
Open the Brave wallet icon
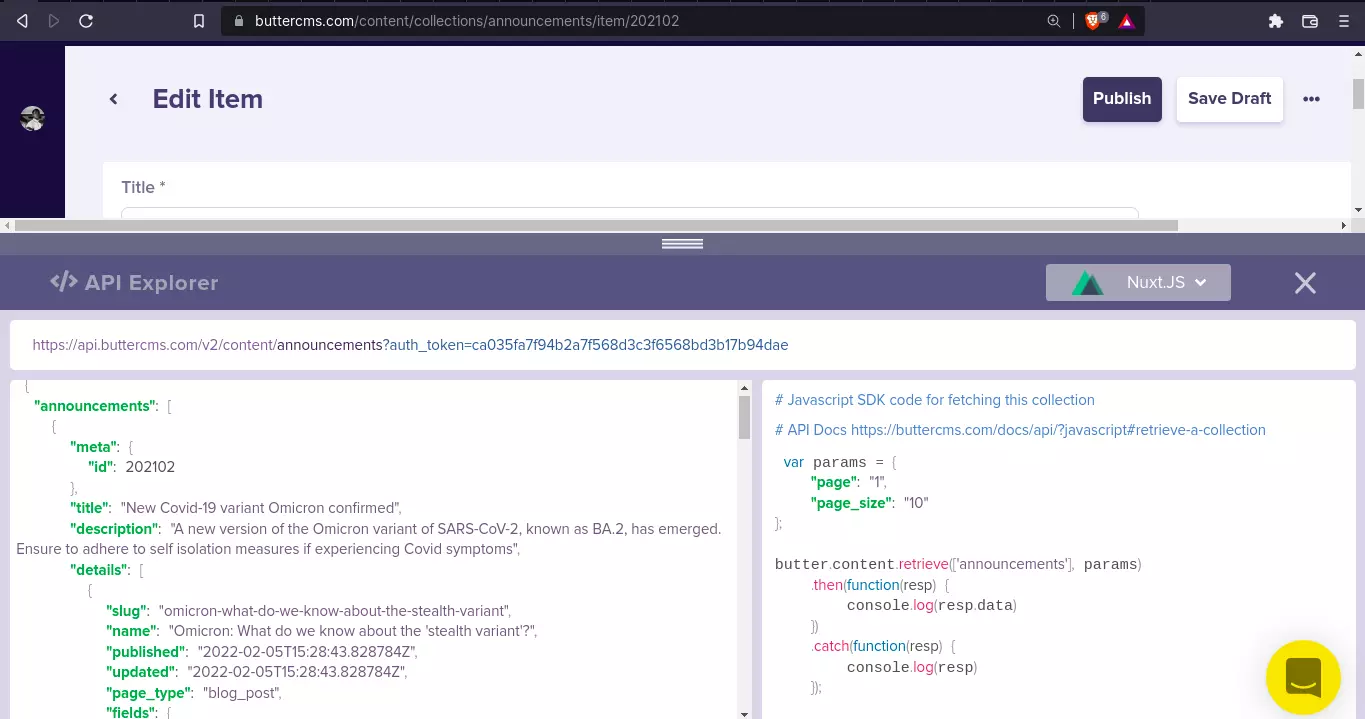pyautogui.click(x=1310, y=20)
